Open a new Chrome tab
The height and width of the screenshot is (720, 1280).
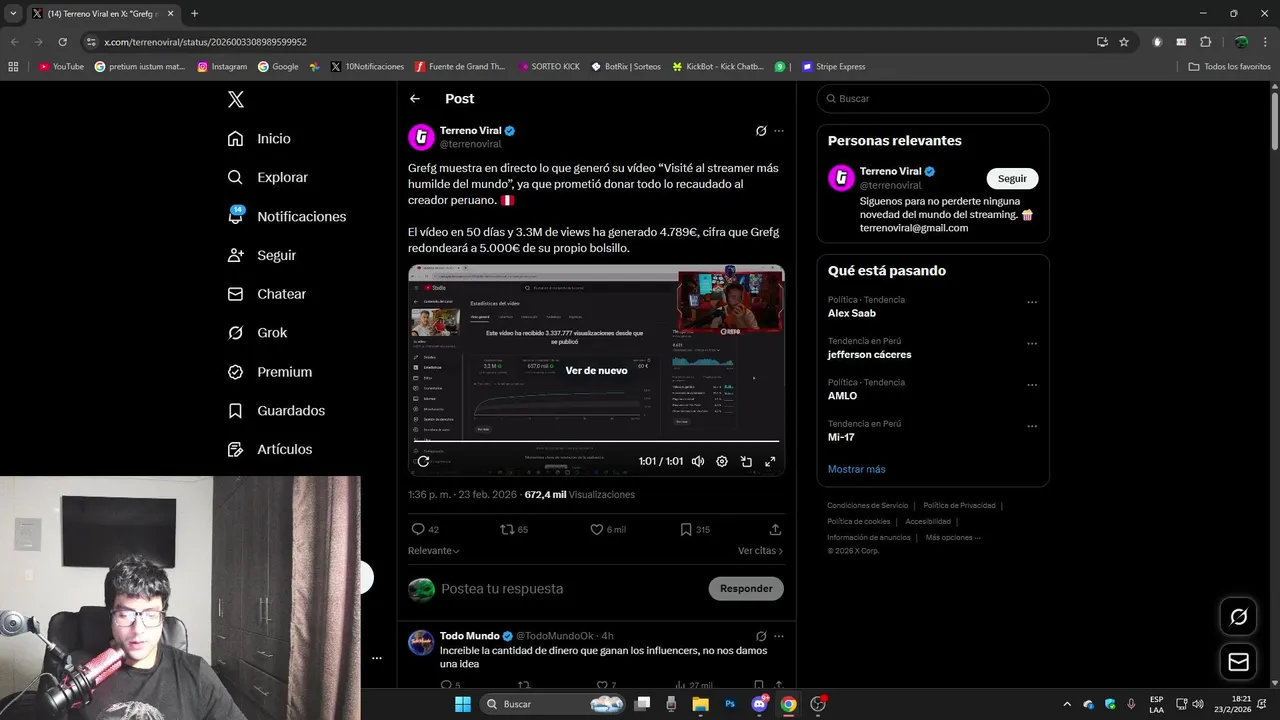coord(194,13)
